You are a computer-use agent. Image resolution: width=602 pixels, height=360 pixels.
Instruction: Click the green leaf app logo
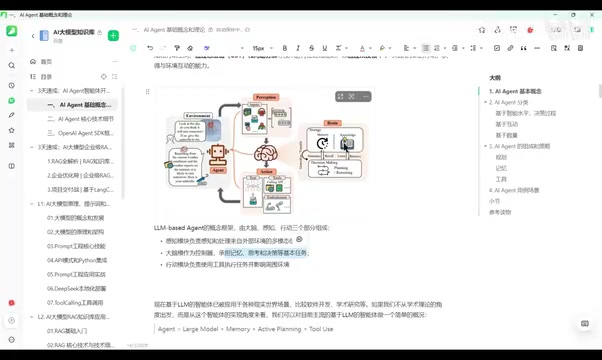(12, 31)
